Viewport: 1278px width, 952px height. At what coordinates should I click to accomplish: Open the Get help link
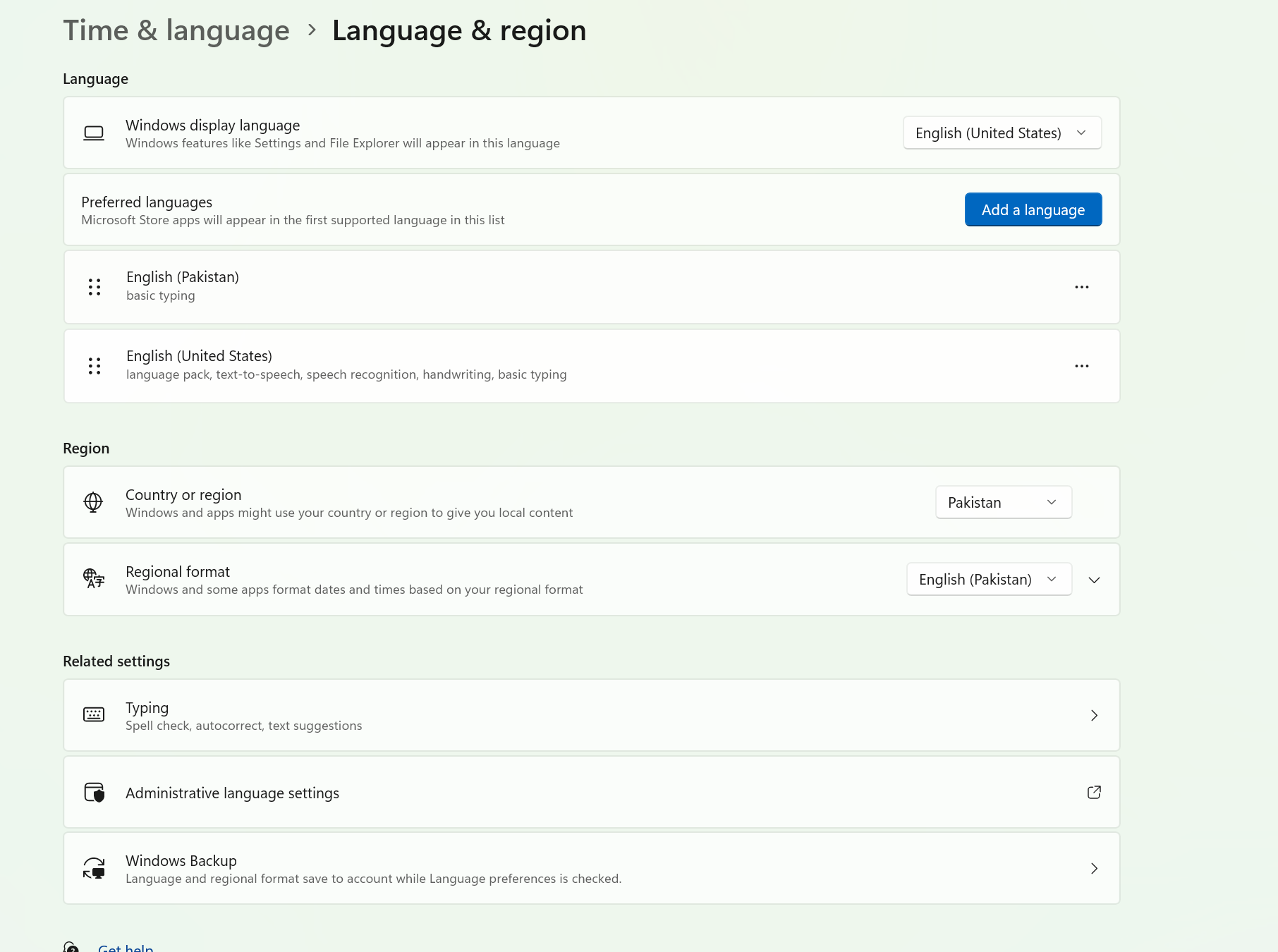click(x=126, y=947)
